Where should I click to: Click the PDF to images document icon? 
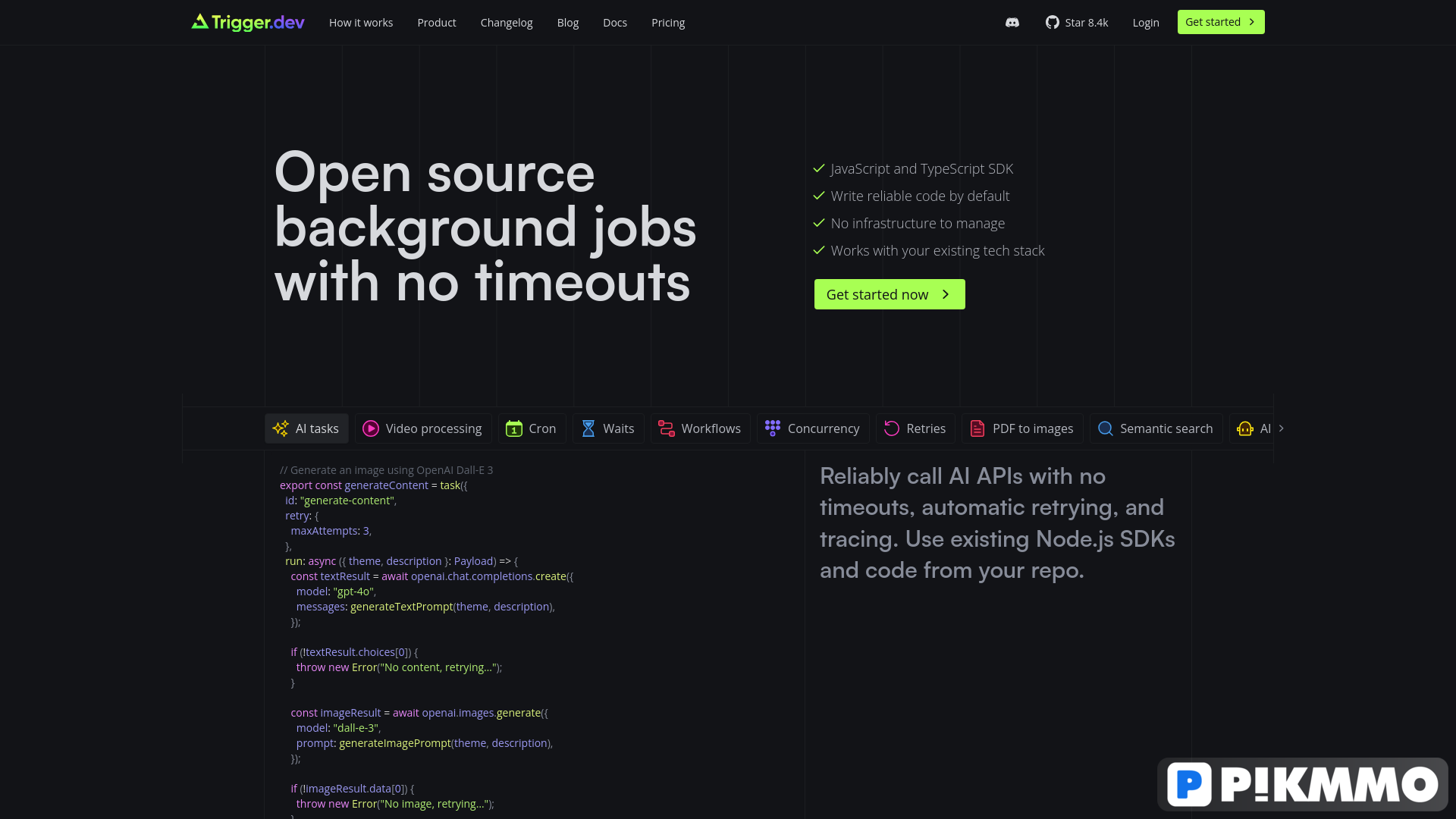pyautogui.click(x=977, y=428)
